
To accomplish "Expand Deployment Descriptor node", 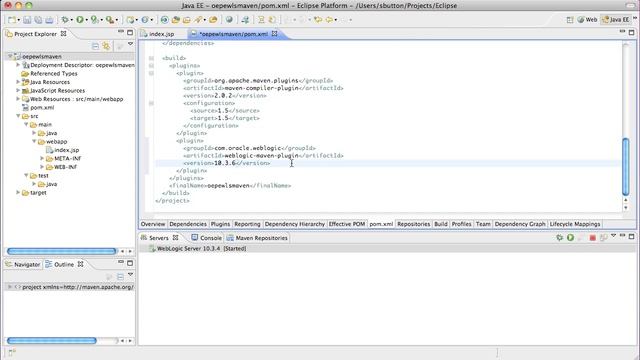I will pos(18,65).
